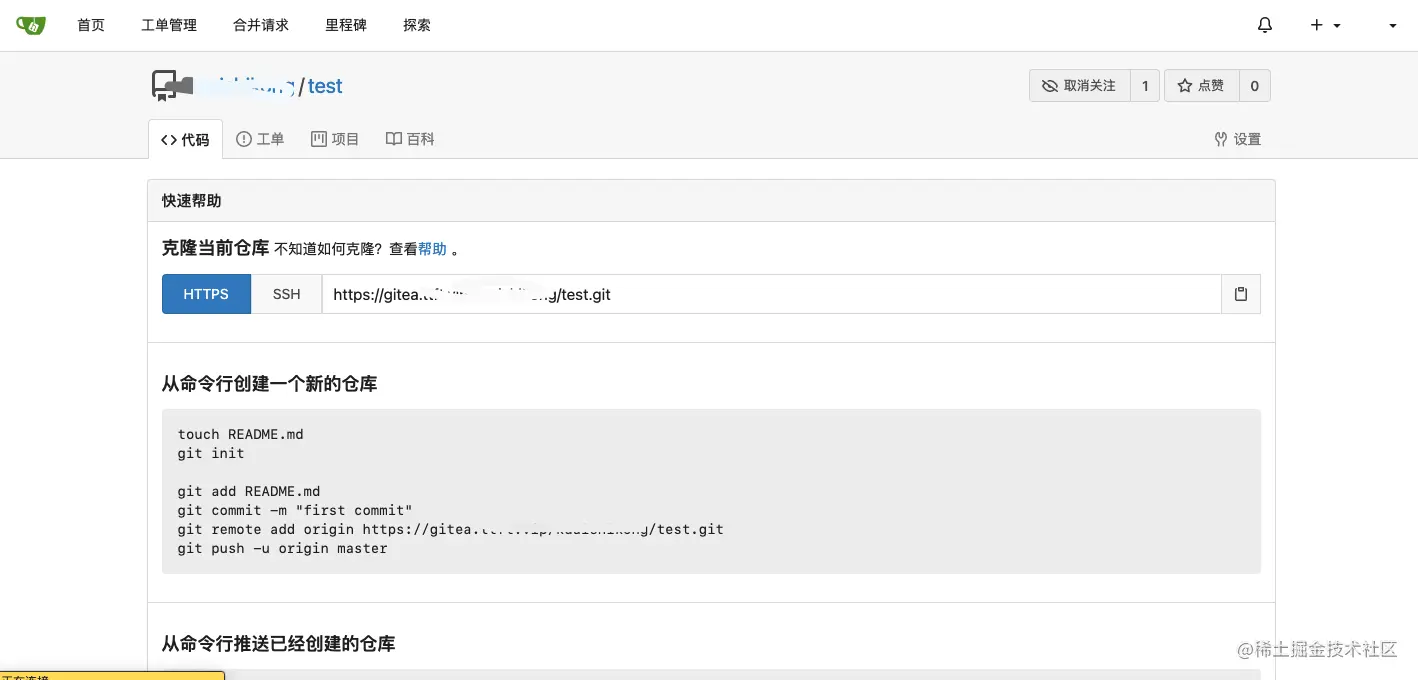
Task: Click heading 从命令行创建一个新的仓库
Action: coord(270,384)
